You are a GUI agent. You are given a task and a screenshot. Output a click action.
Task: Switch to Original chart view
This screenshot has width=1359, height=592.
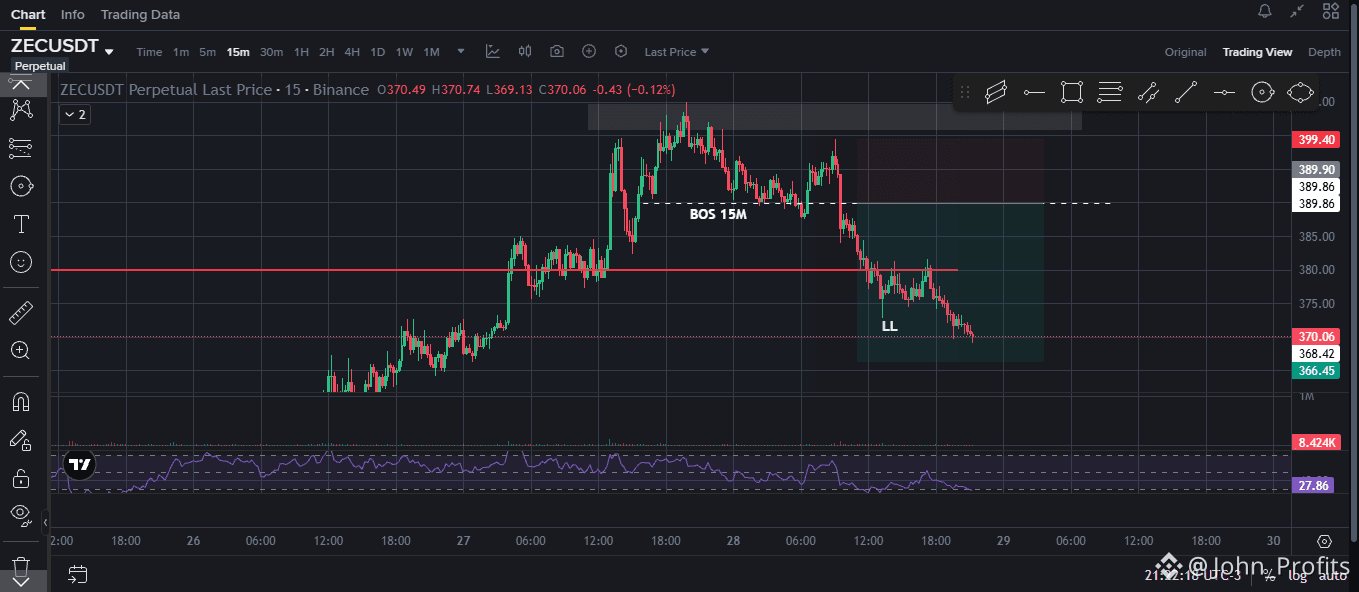coord(1185,52)
